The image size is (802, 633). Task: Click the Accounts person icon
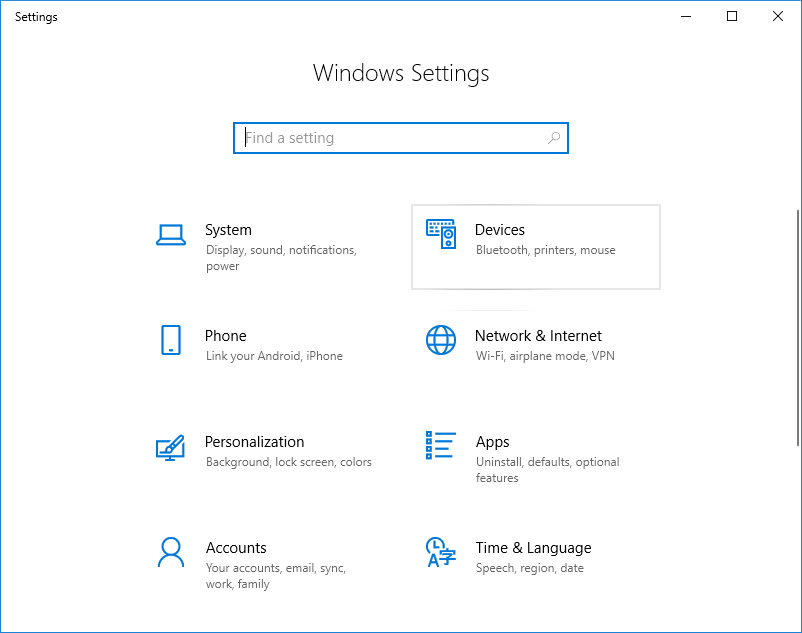(x=171, y=552)
